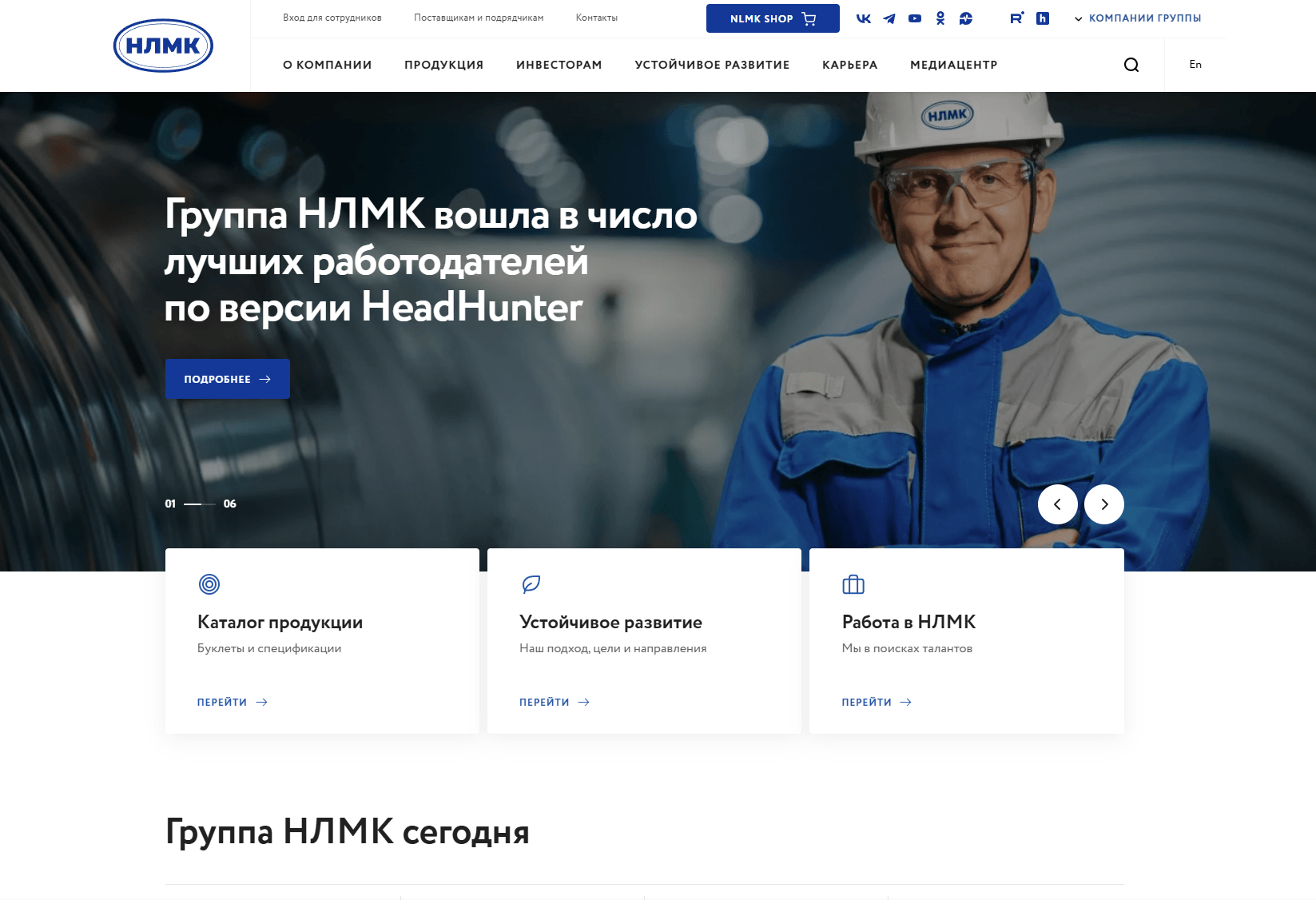Switch site language to En

coord(1195,65)
